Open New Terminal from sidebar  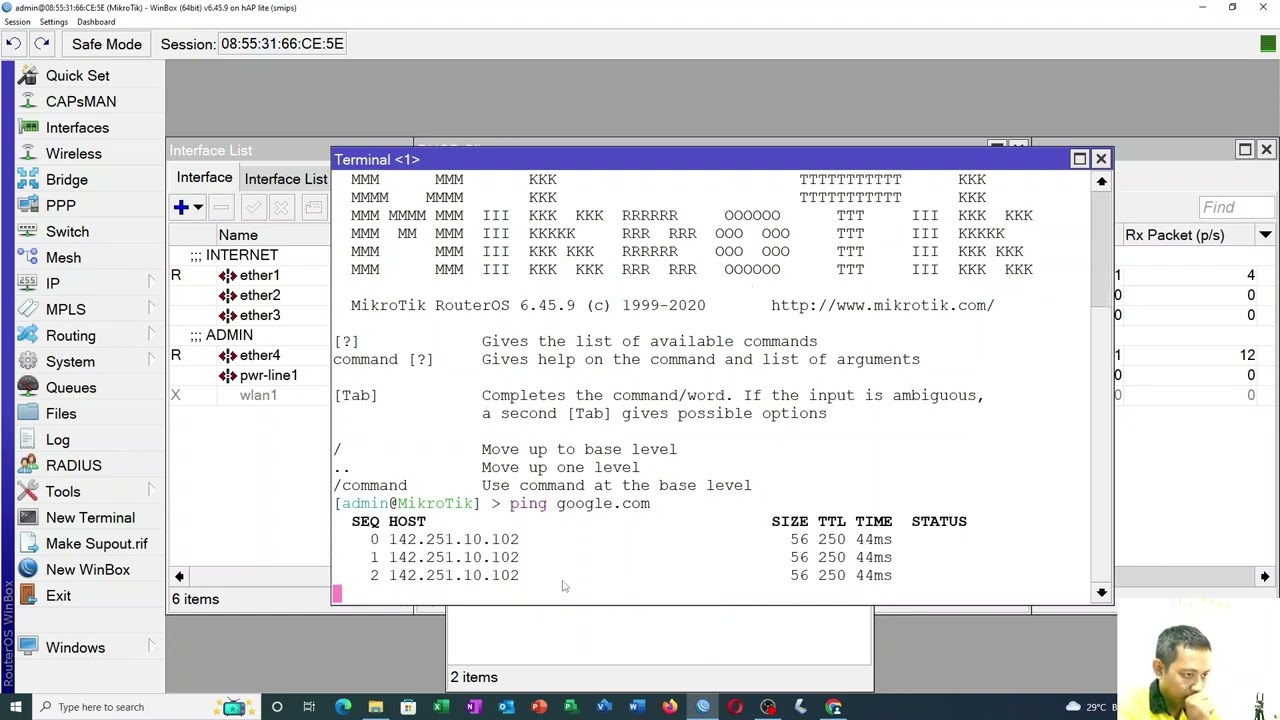pyautogui.click(x=90, y=518)
